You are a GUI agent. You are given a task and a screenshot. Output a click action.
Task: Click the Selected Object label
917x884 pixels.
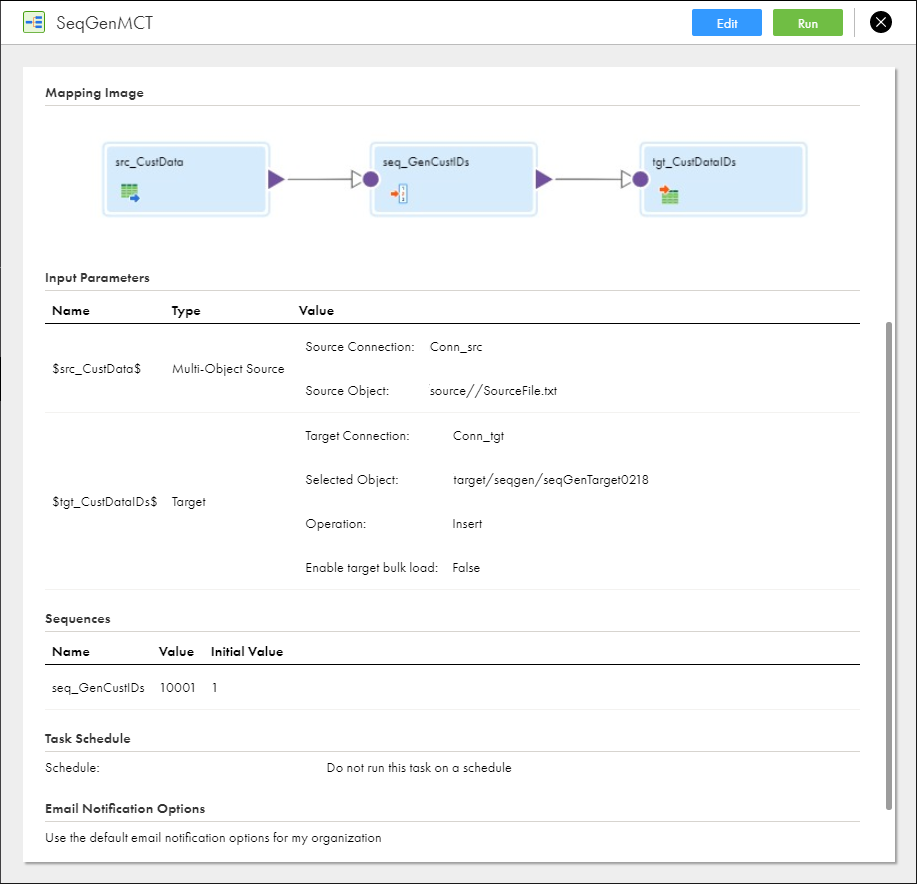tap(352, 480)
